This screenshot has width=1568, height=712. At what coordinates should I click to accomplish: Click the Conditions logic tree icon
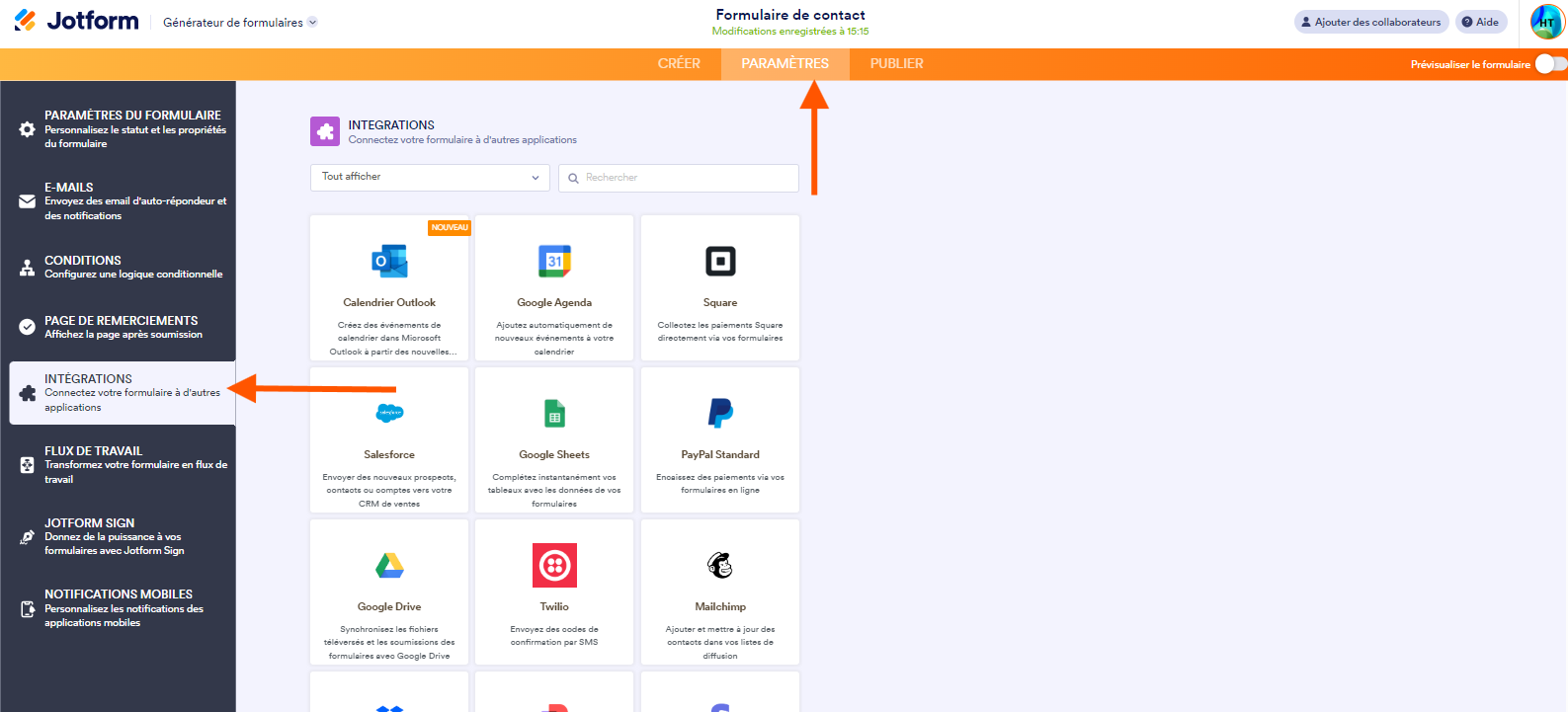click(x=27, y=268)
